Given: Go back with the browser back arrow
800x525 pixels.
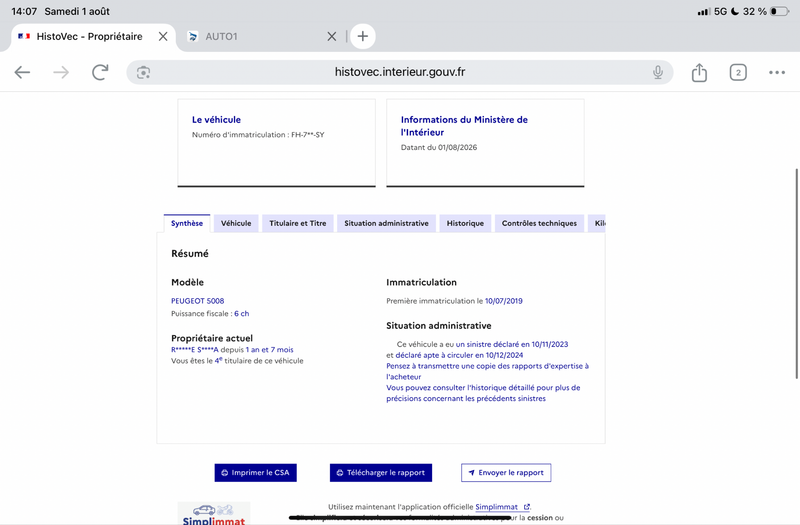Looking at the screenshot, I should point(22,72).
